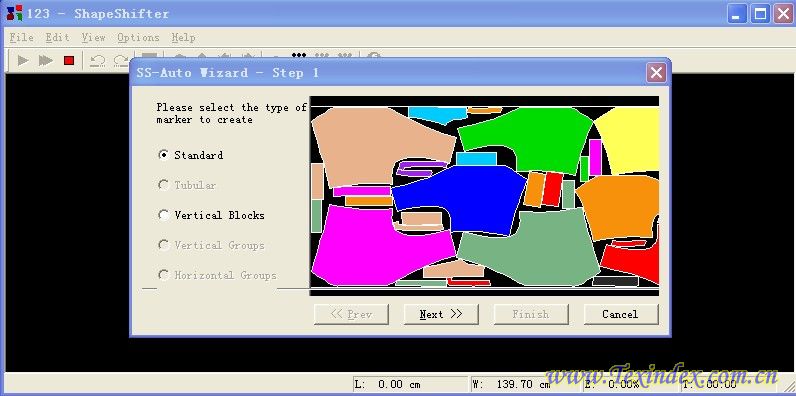Close the SS-Auto Wizard dialog
The width and height of the screenshot is (796, 396).
click(x=656, y=73)
